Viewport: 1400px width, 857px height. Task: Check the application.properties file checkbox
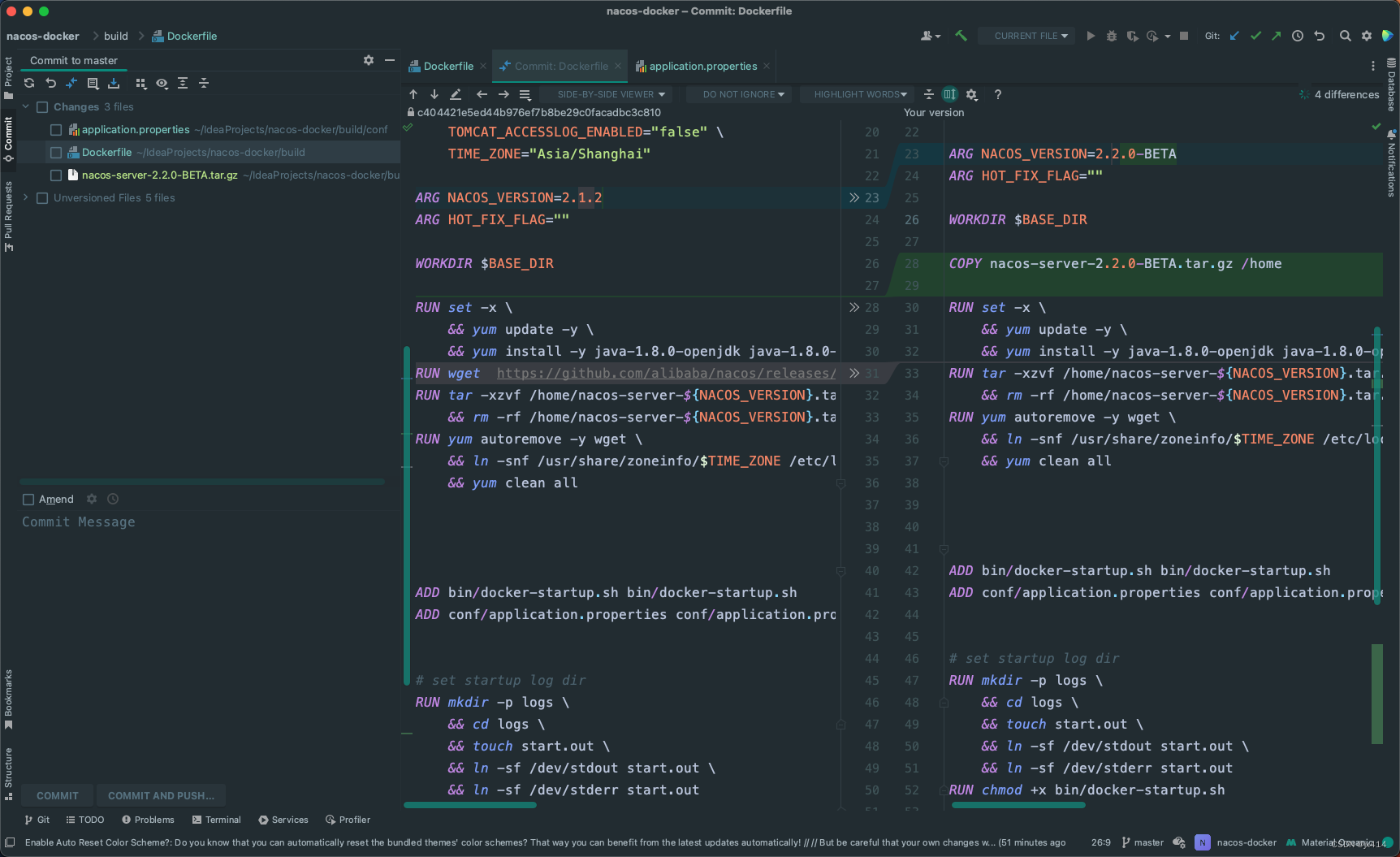tap(55, 129)
